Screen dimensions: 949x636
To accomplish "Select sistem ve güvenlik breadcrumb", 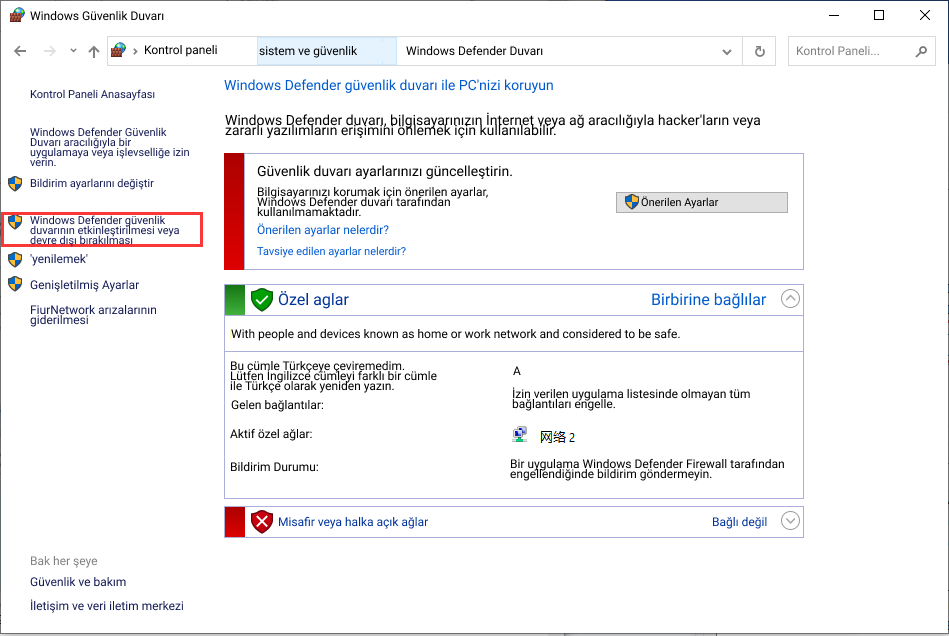I will click(x=308, y=51).
